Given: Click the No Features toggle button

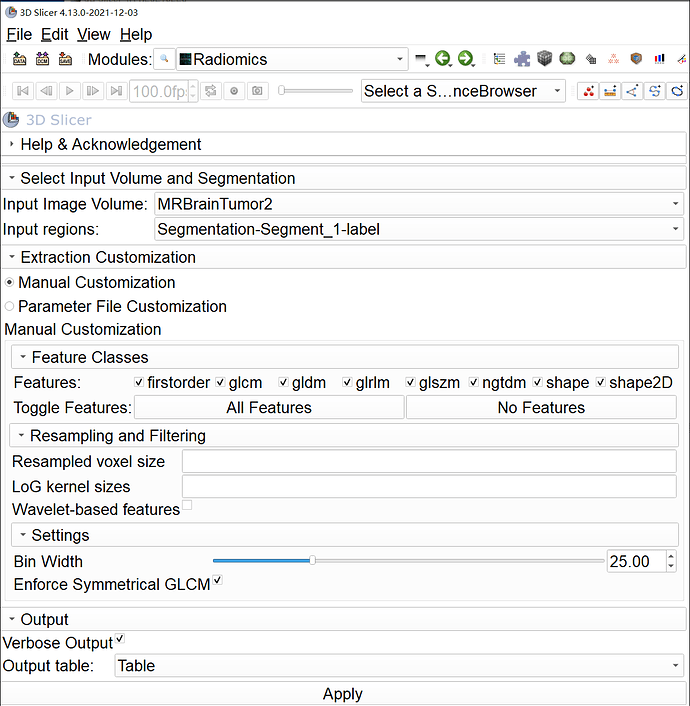Looking at the screenshot, I should tap(541, 407).
